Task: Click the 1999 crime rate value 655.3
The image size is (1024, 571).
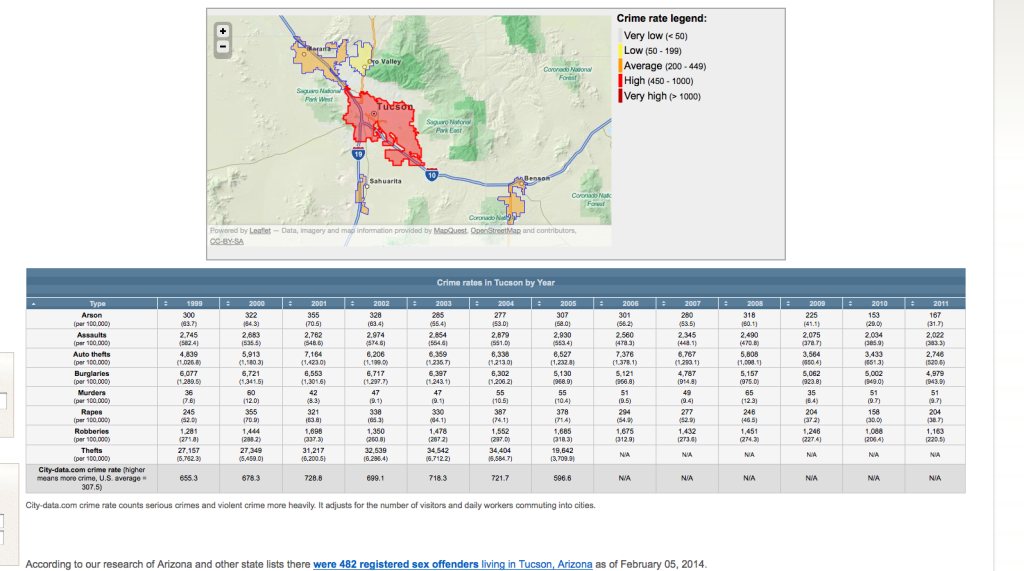Action: tap(189, 478)
